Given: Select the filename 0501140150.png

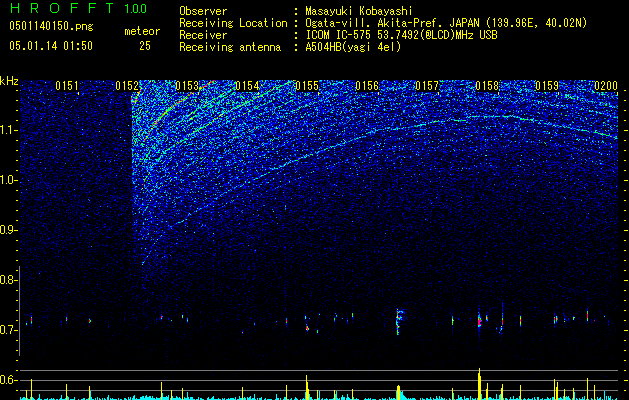Looking at the screenshot, I should 51,26.
